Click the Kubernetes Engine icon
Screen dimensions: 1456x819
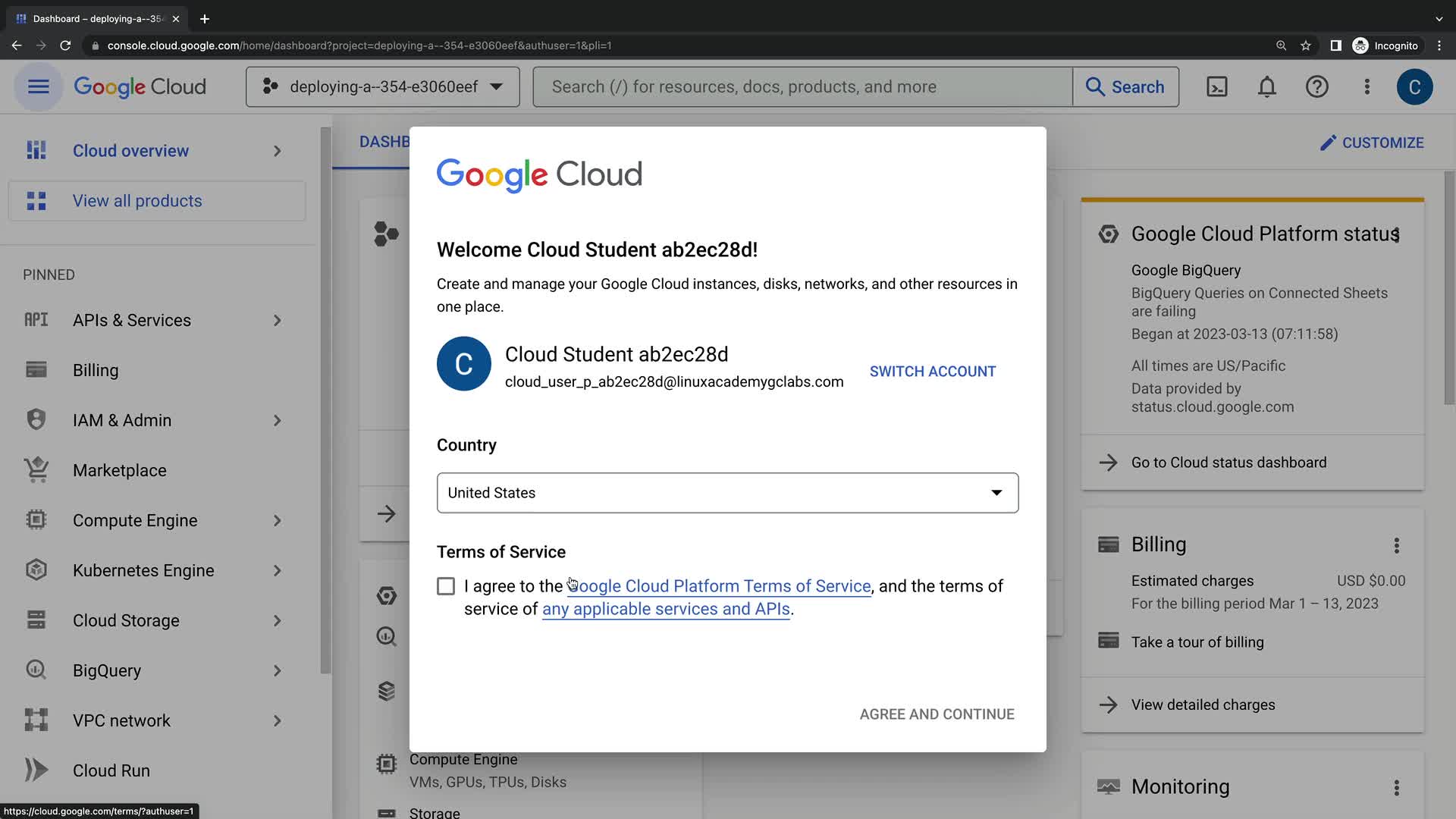[x=36, y=570]
